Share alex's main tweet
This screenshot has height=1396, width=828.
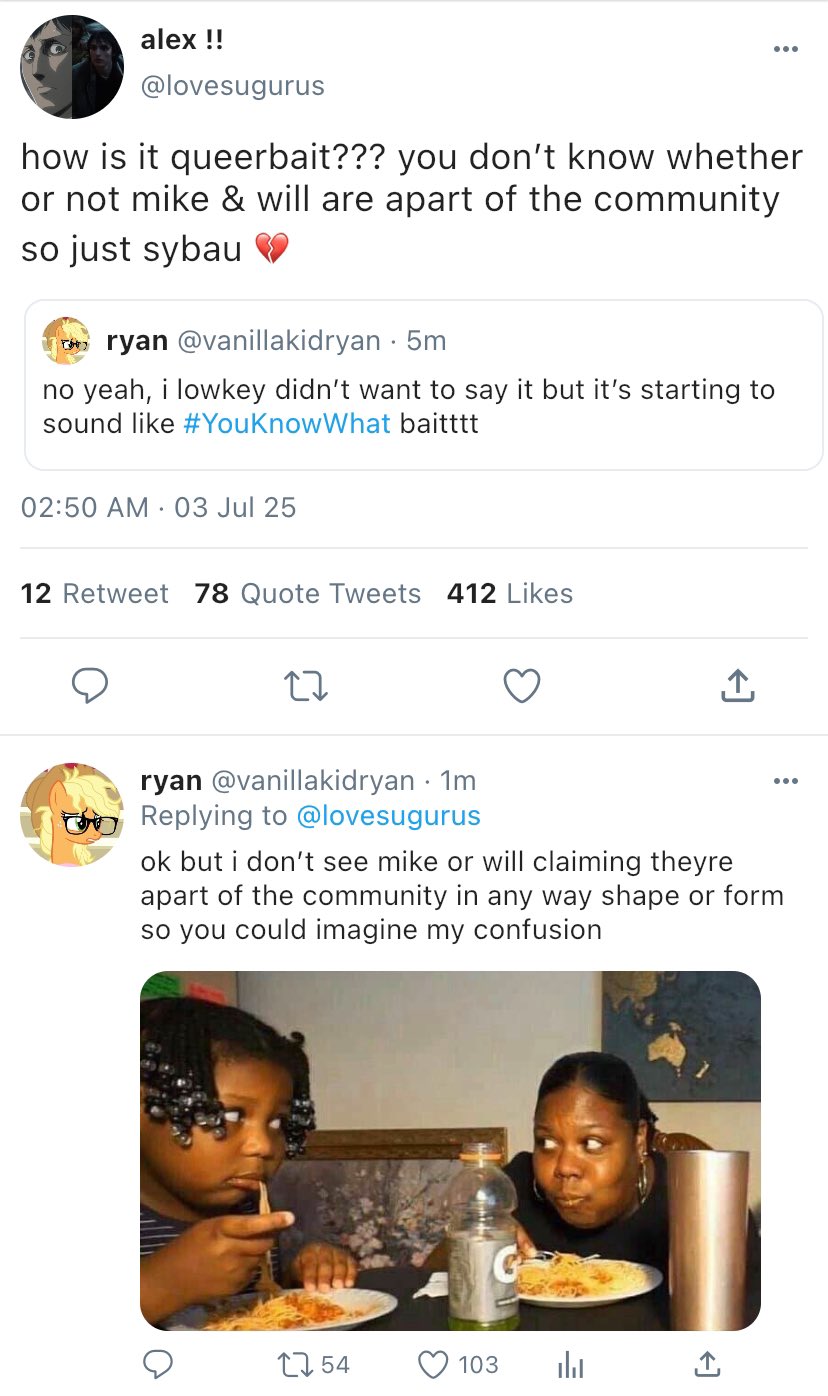[x=737, y=686]
